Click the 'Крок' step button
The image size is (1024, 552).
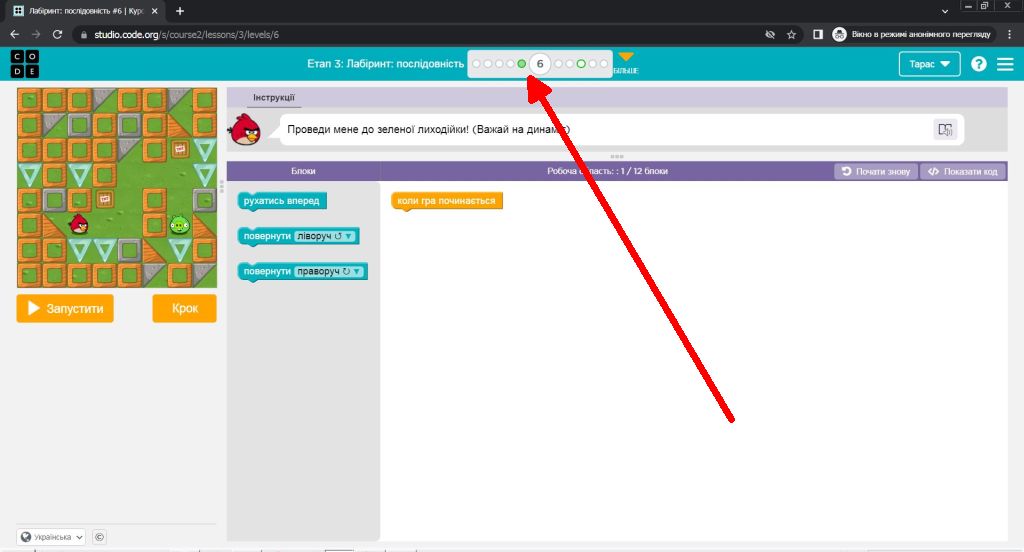184,308
